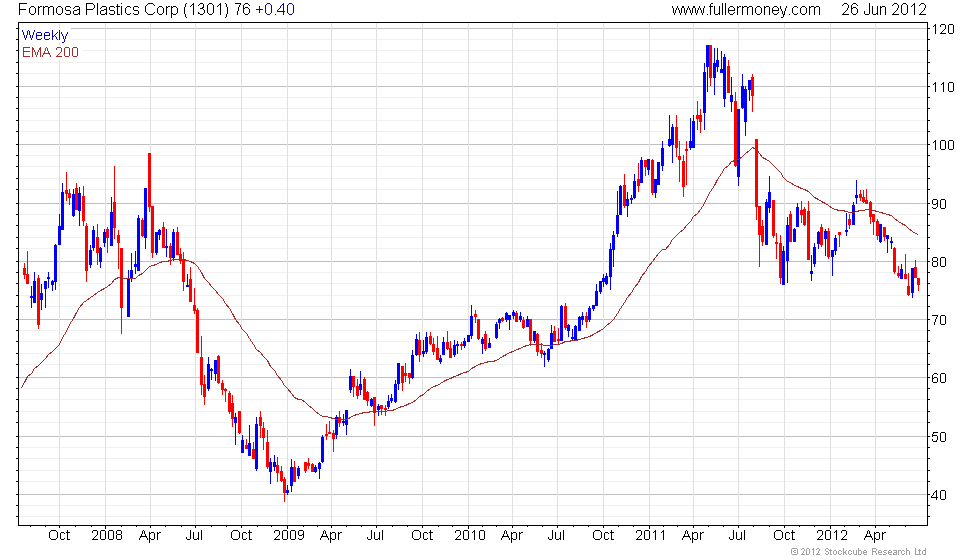Viewport: 980px width, 560px height.
Task: Click the Apr label following 2009
Action: 331,536
